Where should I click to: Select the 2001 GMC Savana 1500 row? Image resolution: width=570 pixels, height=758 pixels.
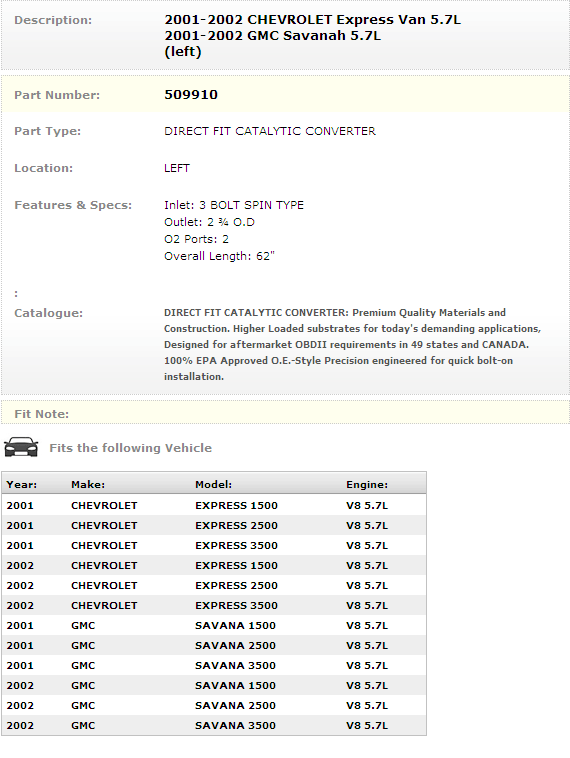tap(214, 626)
